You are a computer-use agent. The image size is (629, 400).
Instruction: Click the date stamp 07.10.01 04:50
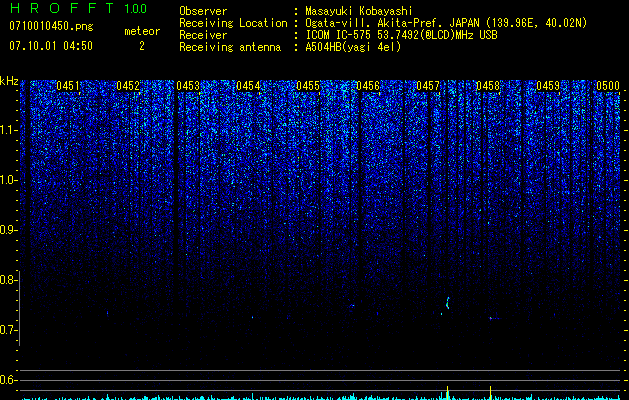(51, 46)
